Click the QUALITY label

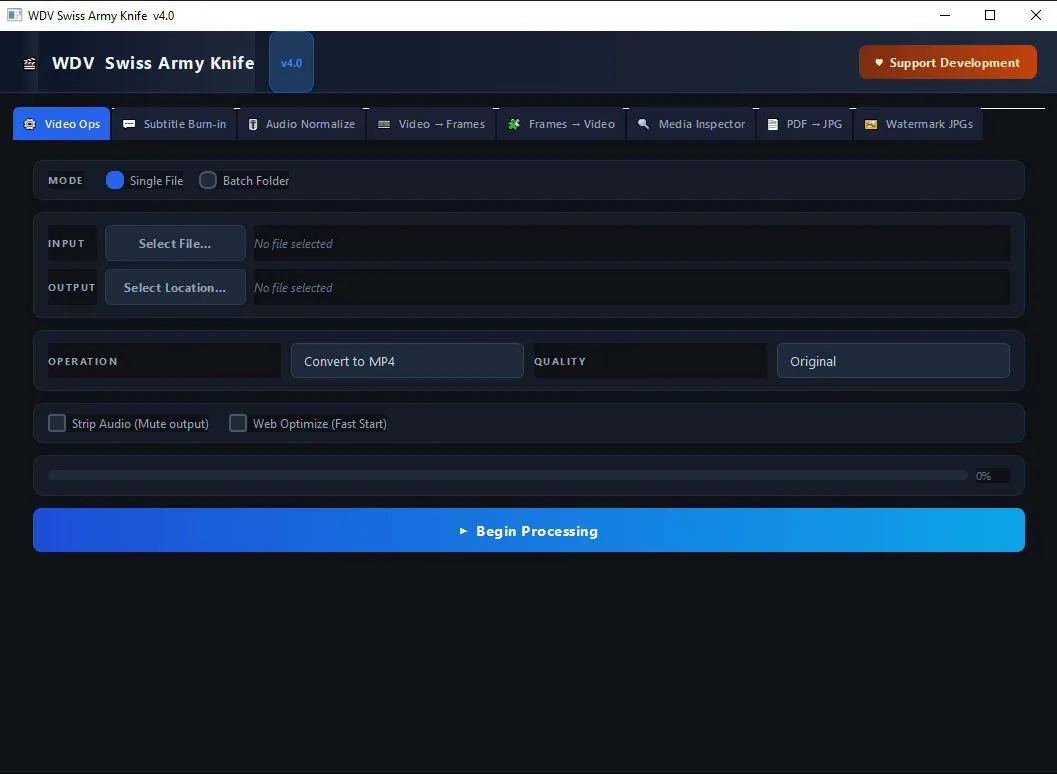tap(560, 361)
